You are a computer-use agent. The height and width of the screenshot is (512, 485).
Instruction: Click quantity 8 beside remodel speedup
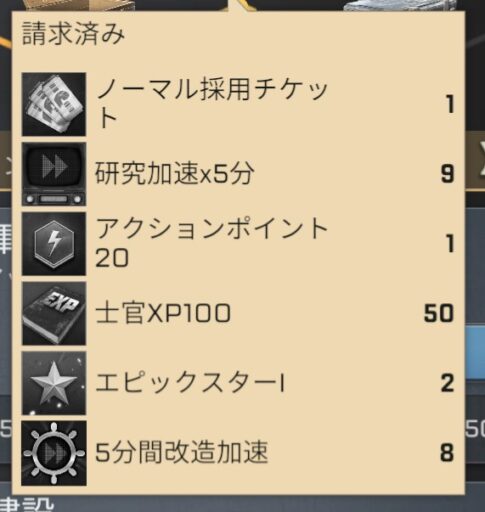447,452
